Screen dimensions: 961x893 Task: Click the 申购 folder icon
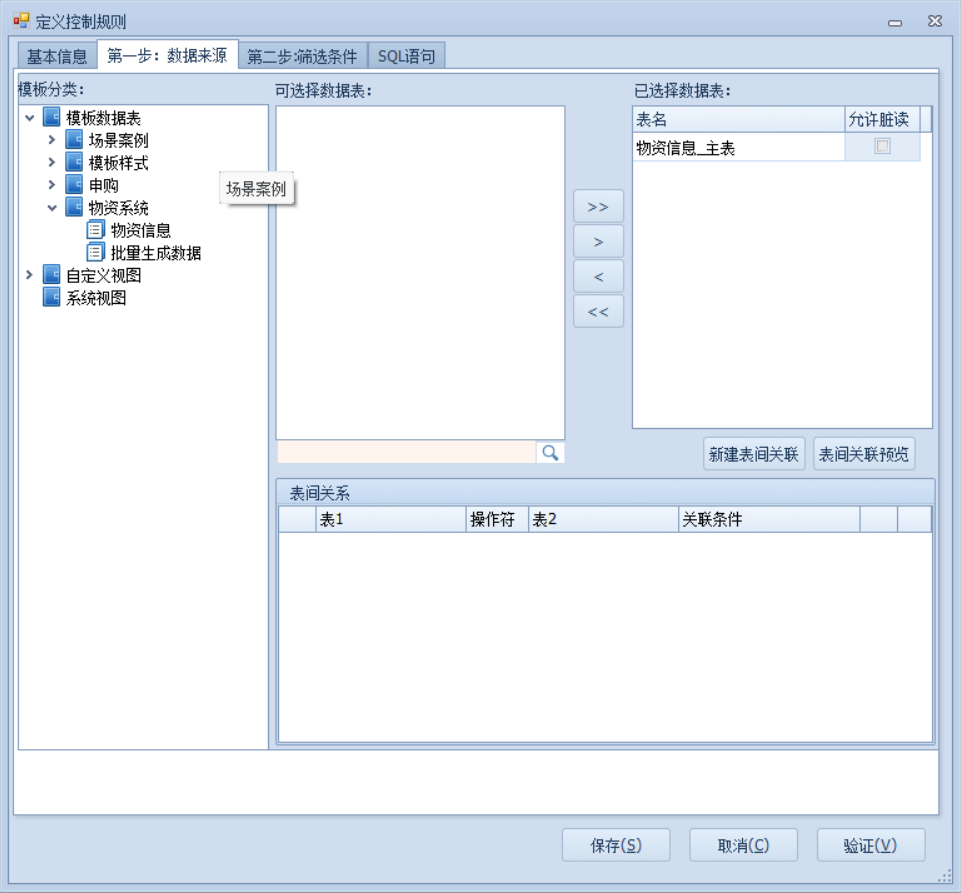(74, 185)
